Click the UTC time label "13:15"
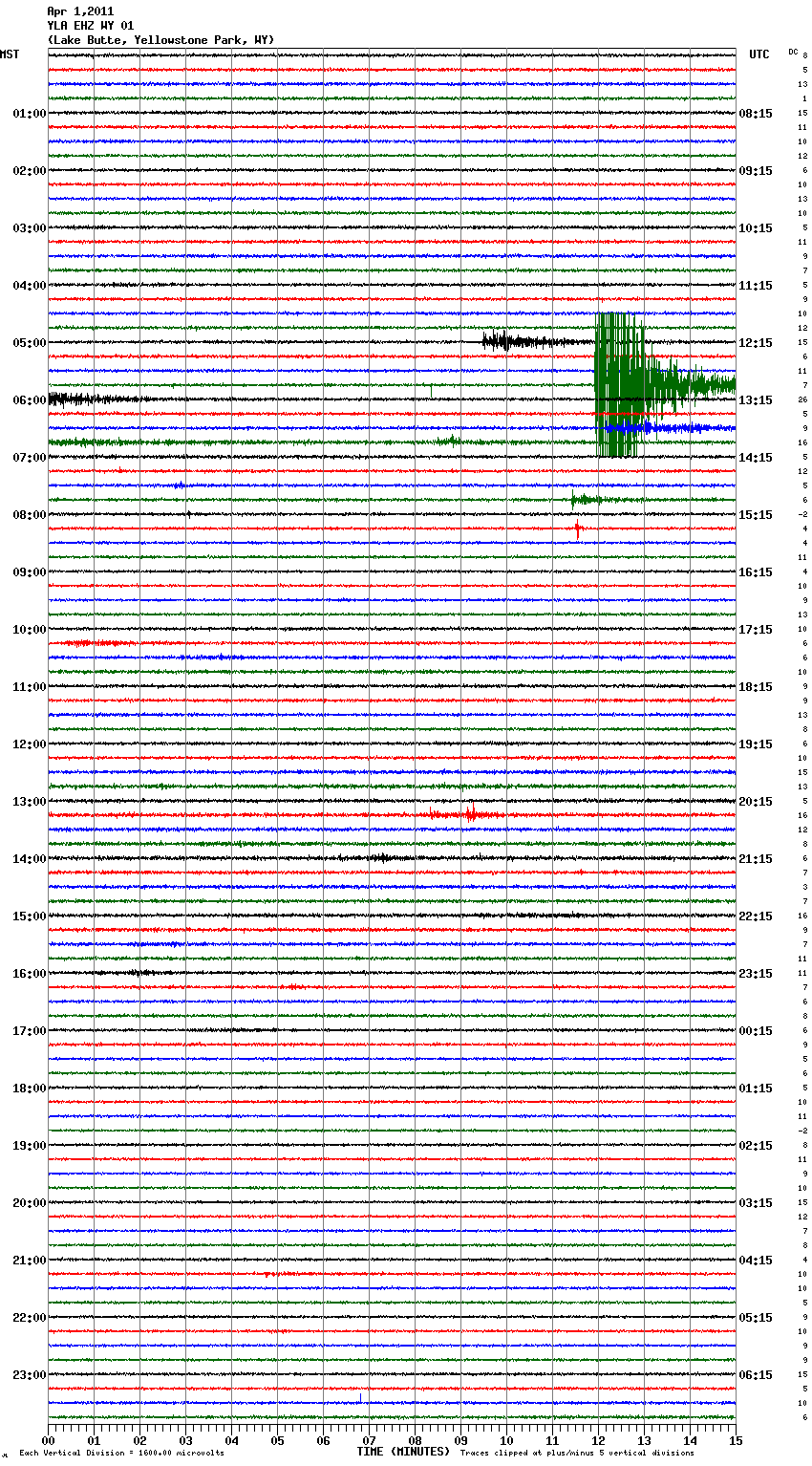 [x=756, y=400]
